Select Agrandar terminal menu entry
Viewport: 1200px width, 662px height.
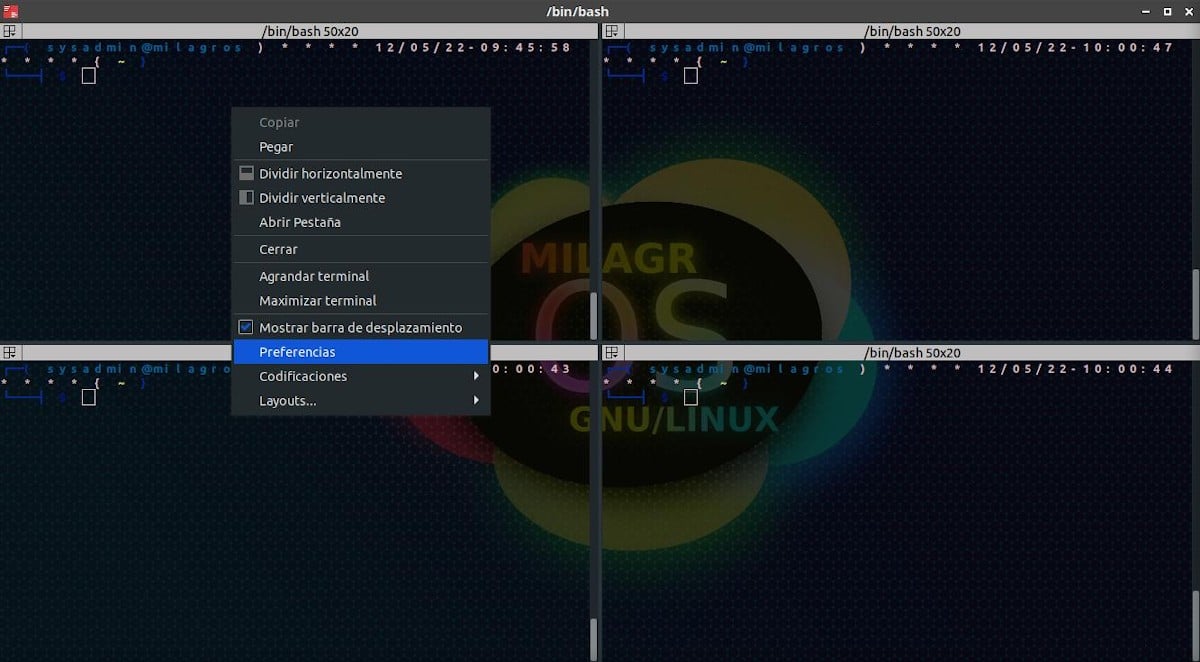pos(361,276)
